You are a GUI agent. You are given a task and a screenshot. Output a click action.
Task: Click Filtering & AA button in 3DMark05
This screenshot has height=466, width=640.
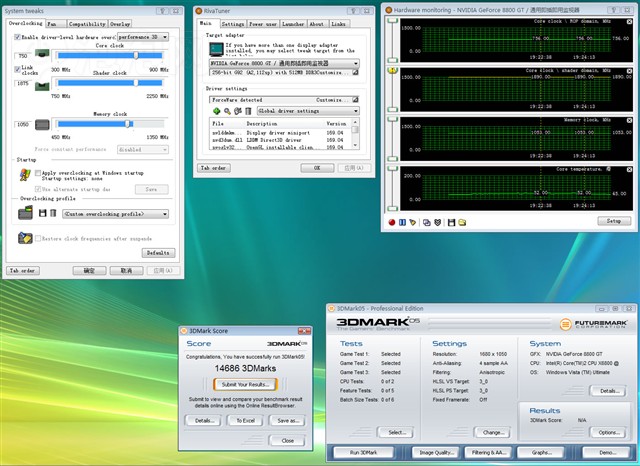tap(488, 452)
